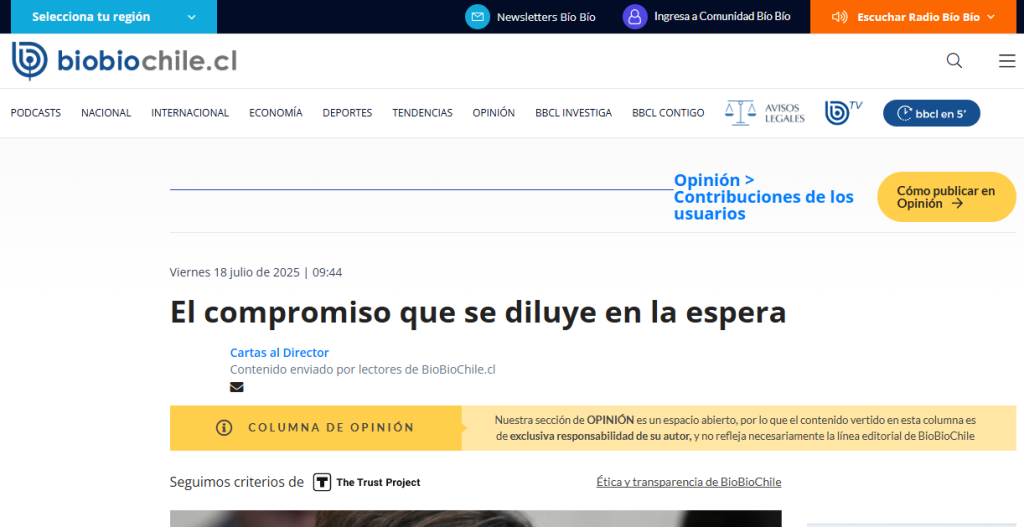
Task: Click the Comunidad user profile icon
Action: (x=635, y=17)
